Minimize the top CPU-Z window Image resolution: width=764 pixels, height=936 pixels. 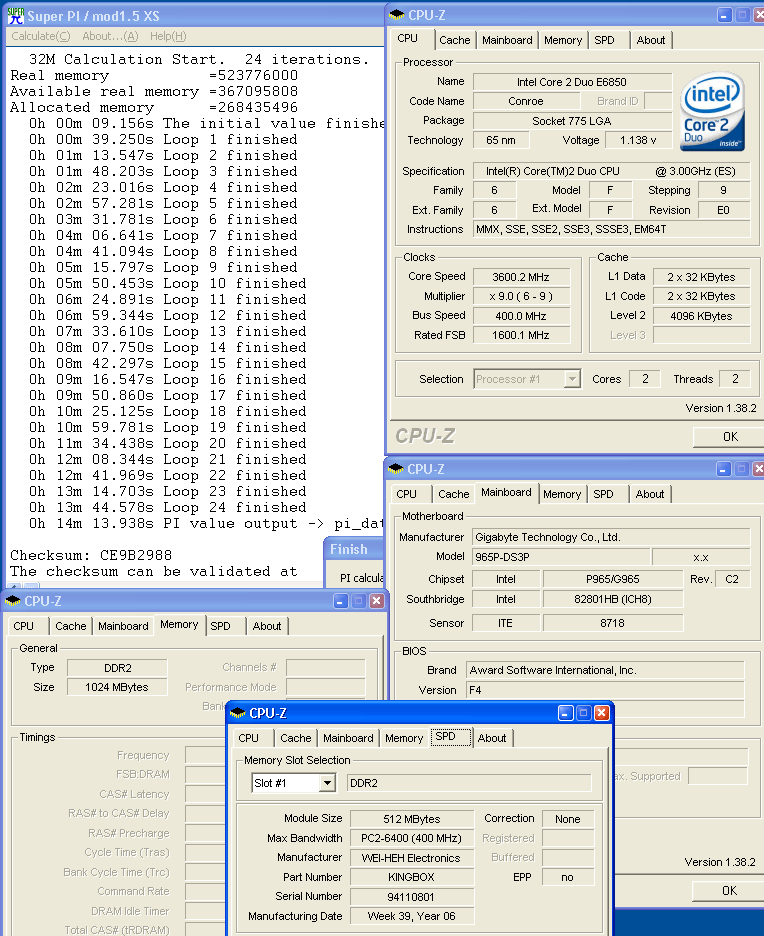[x=724, y=15]
